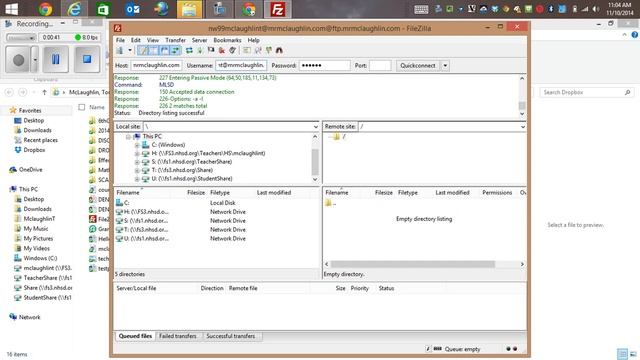Reconnect to the last used server icon
This screenshot has width=640, height=360.
click(232, 51)
